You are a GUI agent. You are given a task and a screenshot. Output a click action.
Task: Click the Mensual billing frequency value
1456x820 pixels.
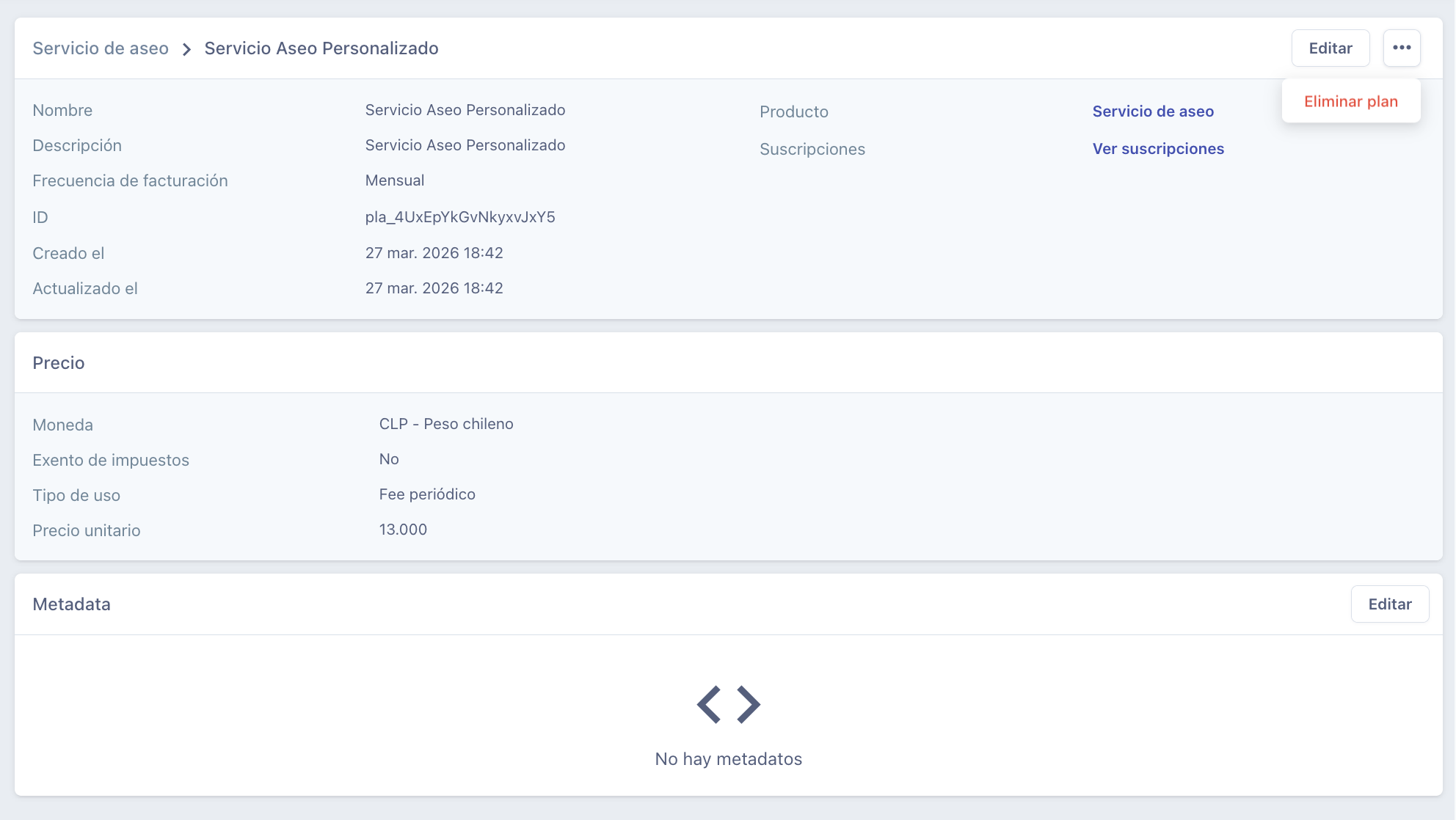click(x=395, y=180)
